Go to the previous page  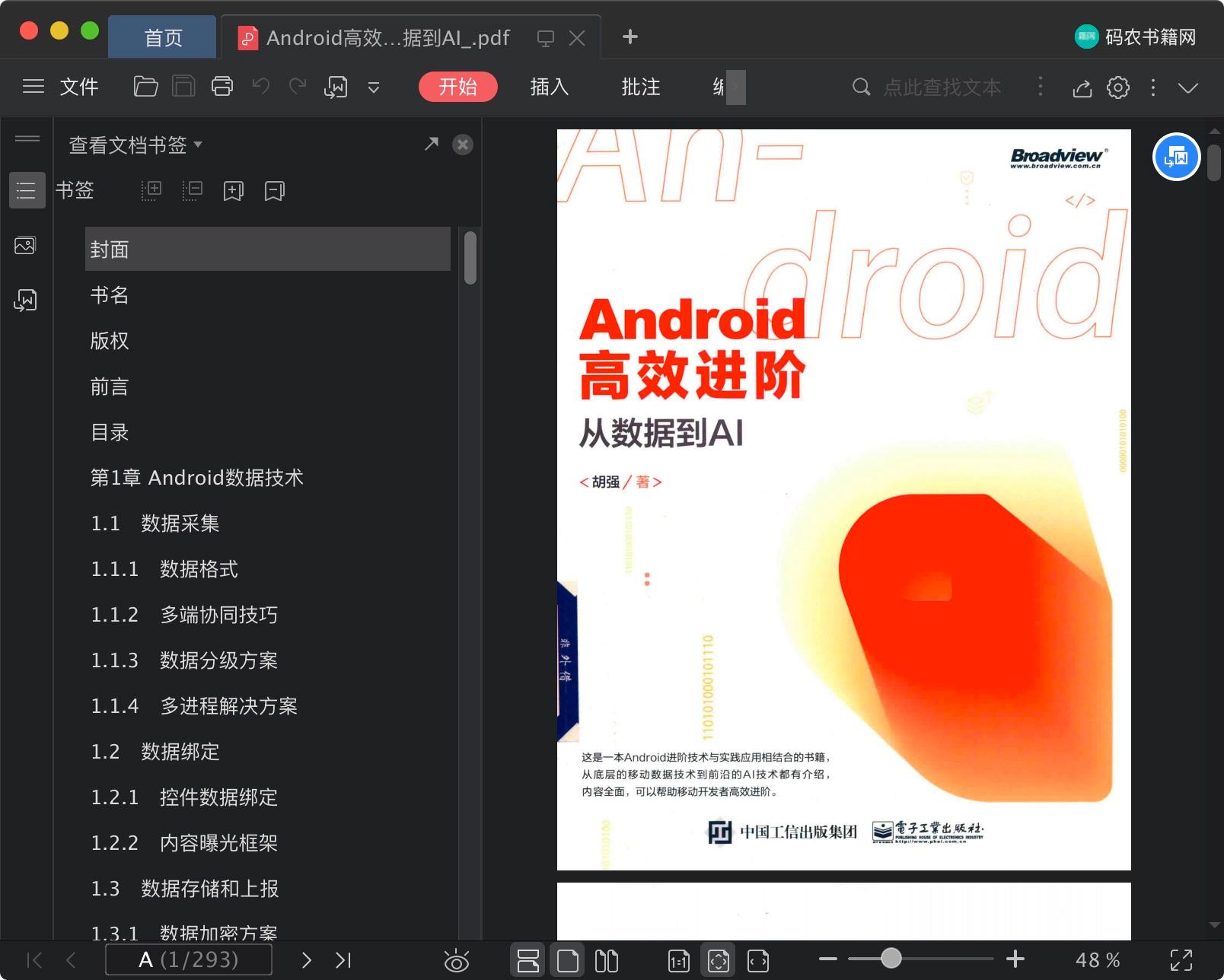click(x=71, y=960)
